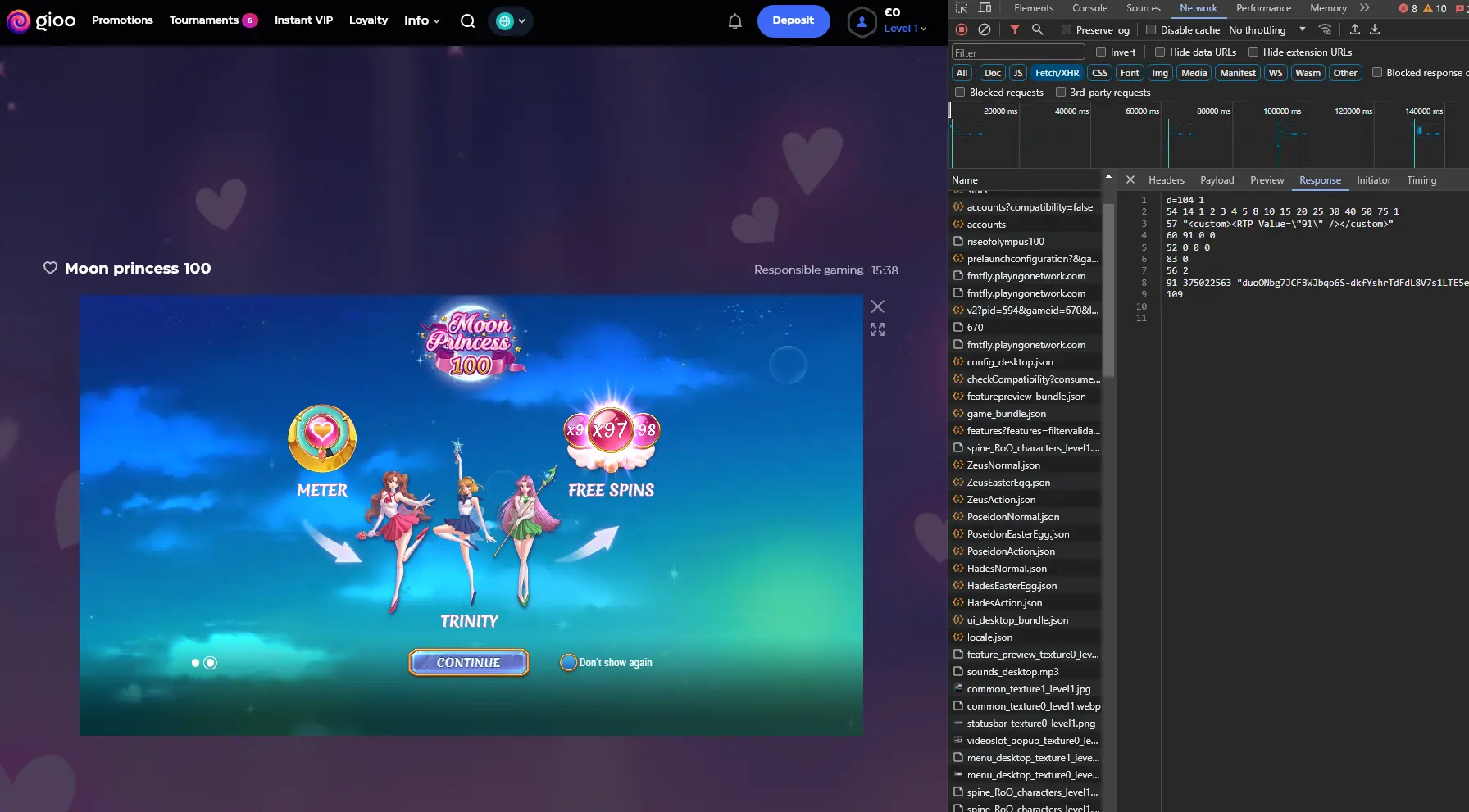Open the Preview tab of request
This screenshot has width=1469, height=812.
pyautogui.click(x=1267, y=180)
